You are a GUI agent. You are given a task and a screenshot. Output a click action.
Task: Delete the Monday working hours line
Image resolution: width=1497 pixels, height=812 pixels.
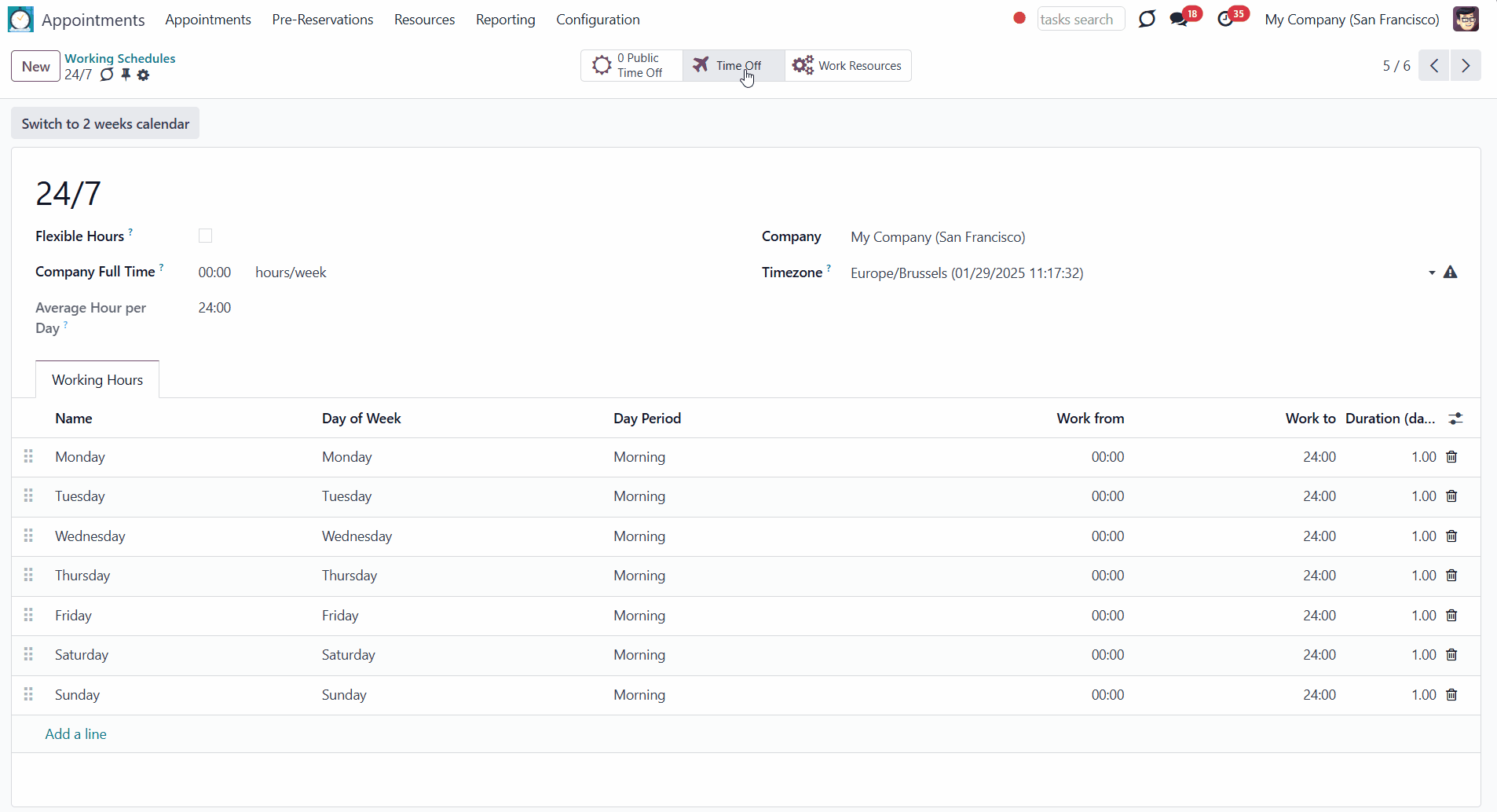[x=1451, y=457]
